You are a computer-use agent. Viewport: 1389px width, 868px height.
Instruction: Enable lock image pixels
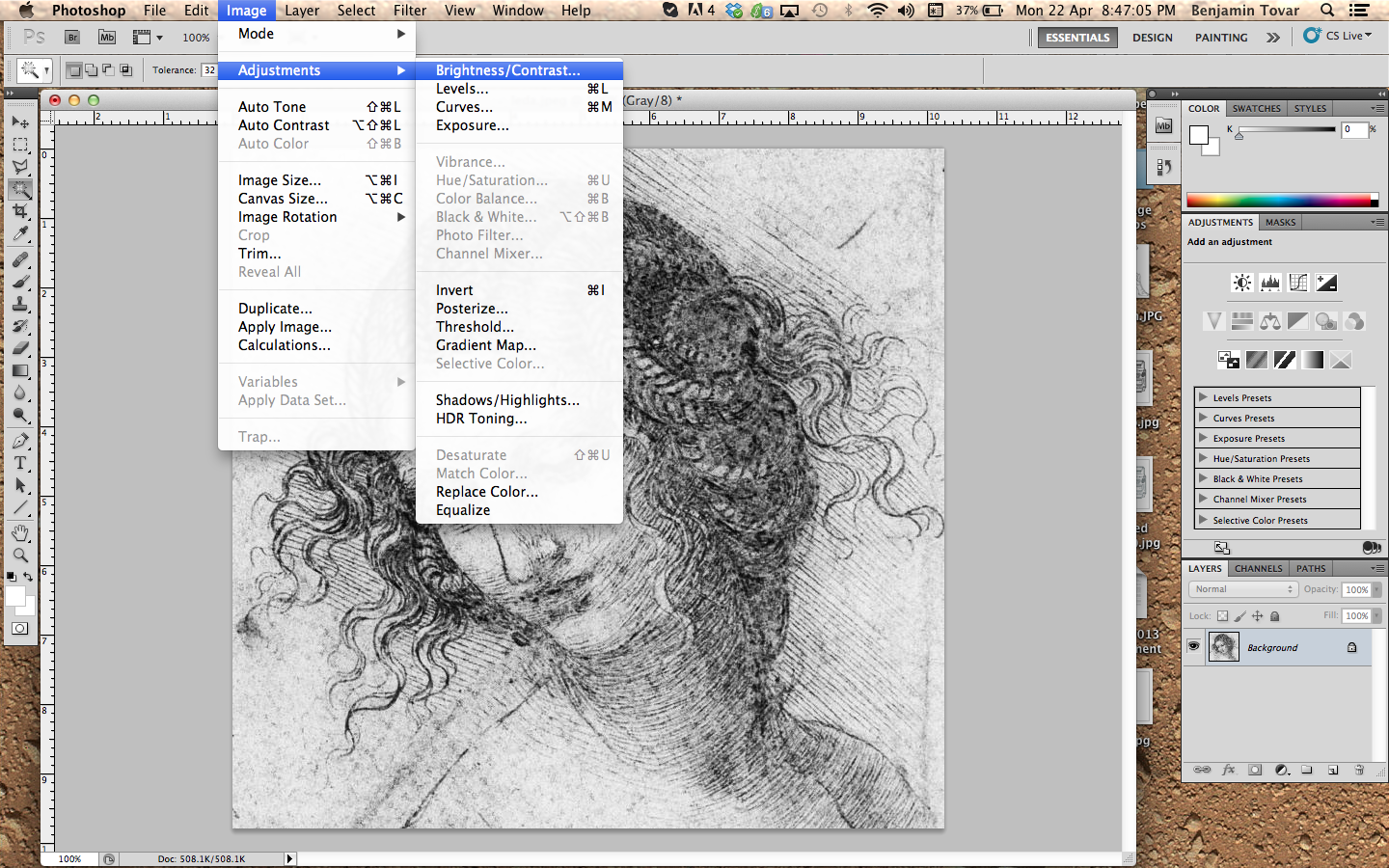1240,615
